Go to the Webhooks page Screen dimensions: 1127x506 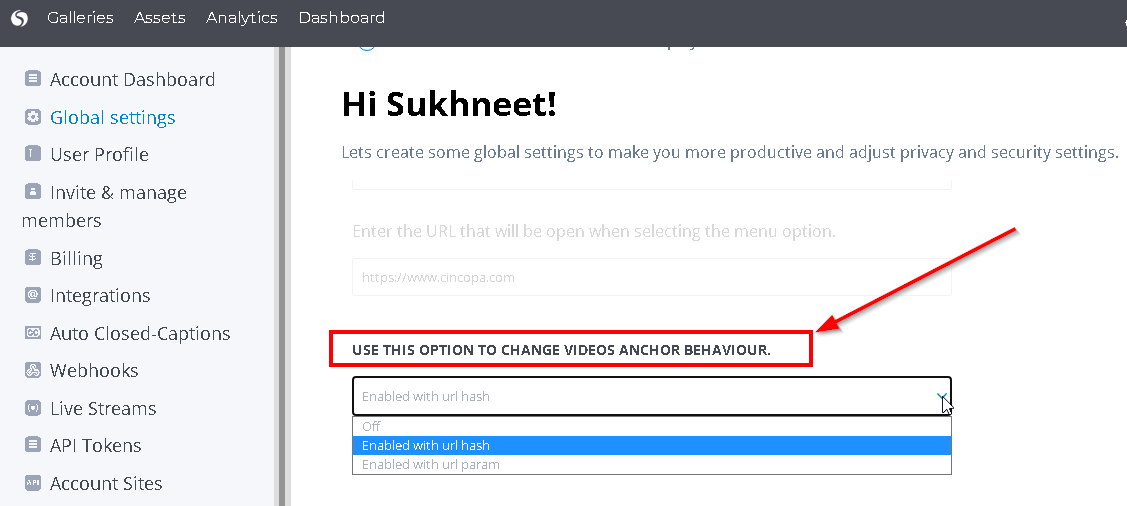94,371
